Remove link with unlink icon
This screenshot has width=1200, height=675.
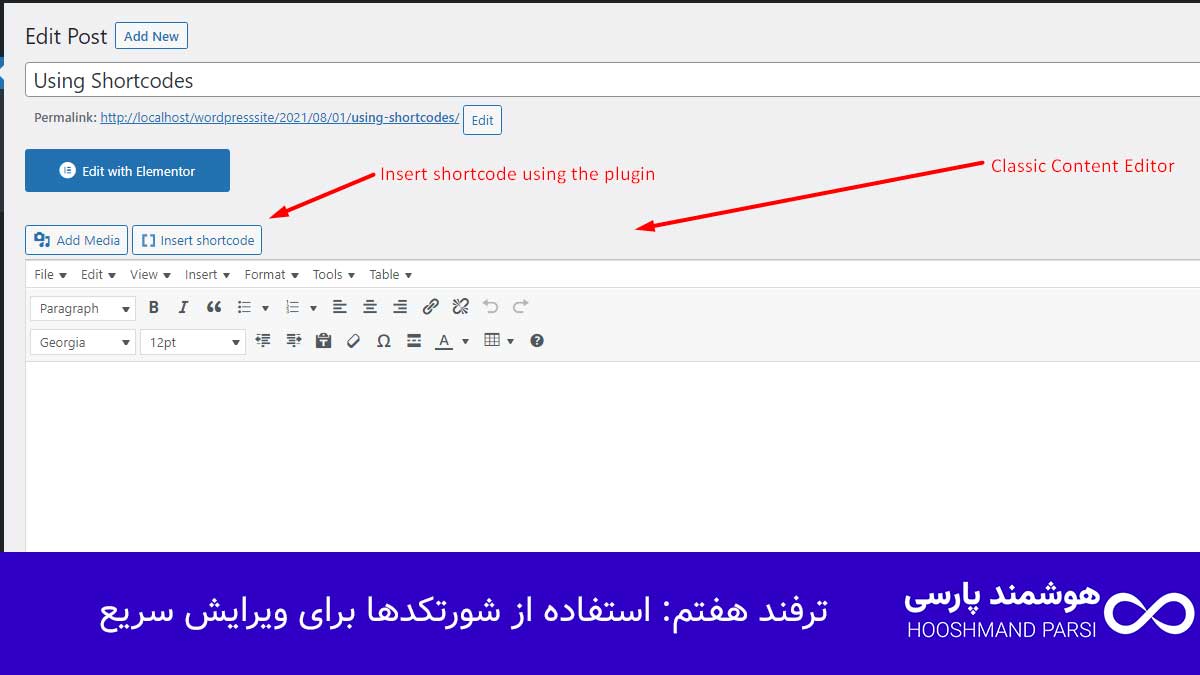click(x=460, y=307)
